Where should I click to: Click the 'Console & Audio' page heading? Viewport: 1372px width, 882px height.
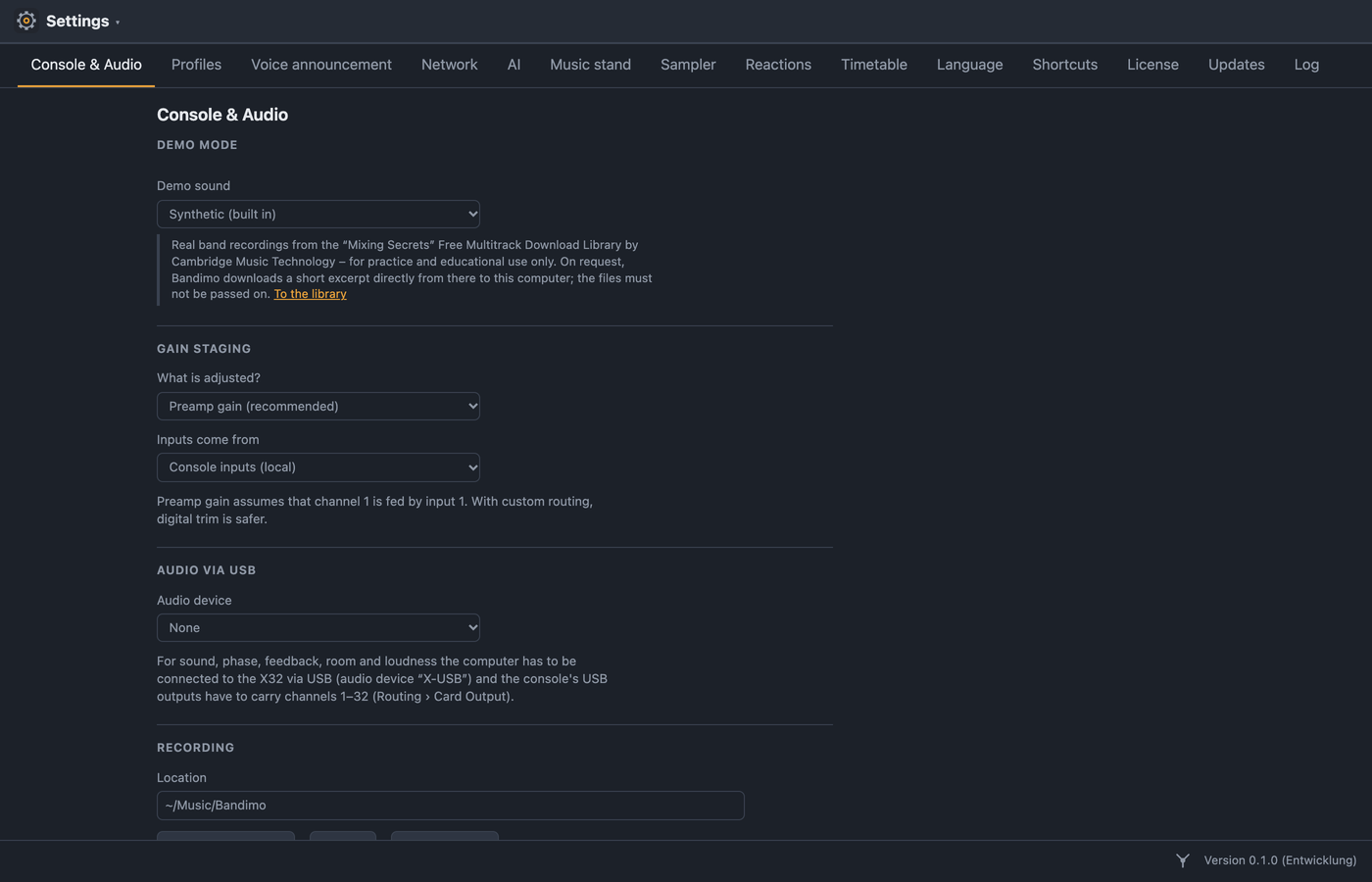pyautogui.click(x=222, y=115)
